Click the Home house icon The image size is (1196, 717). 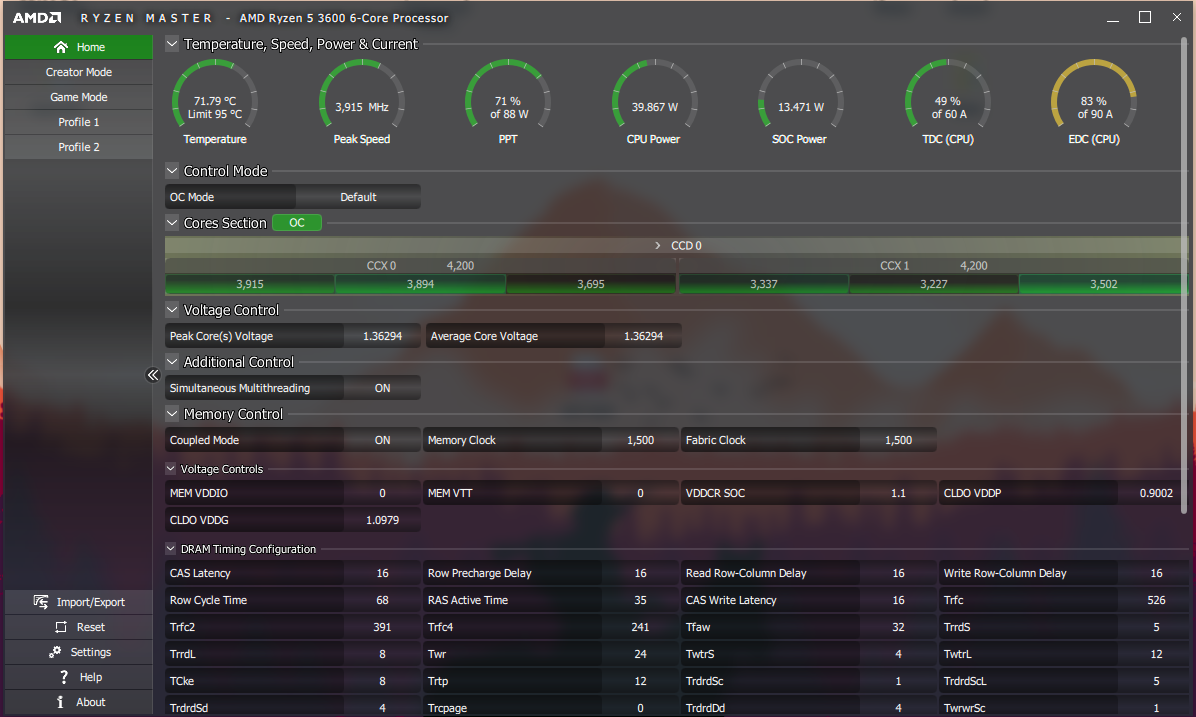[61, 47]
